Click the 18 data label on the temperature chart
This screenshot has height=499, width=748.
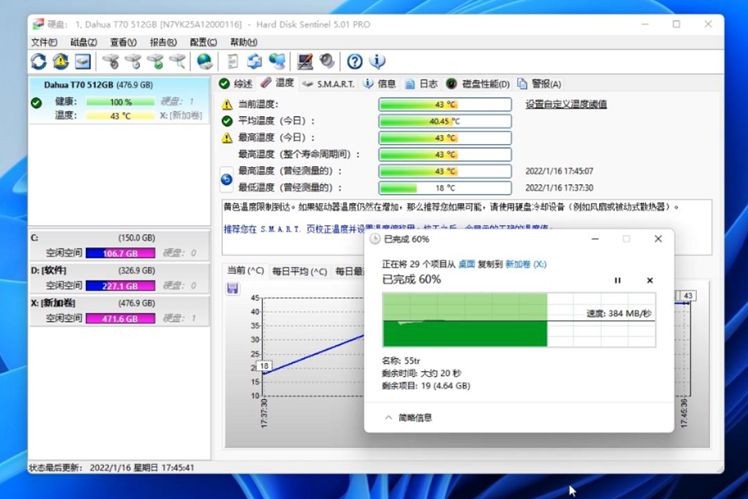(264, 366)
